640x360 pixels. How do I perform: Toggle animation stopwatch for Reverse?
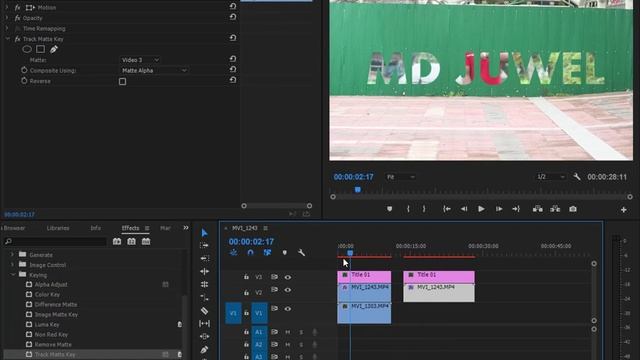[x=24, y=81]
